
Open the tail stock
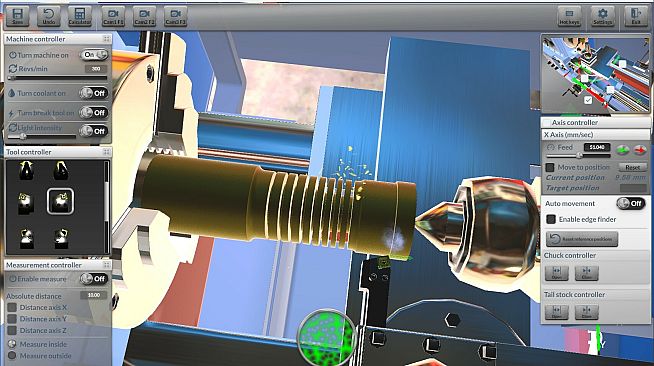557,312
